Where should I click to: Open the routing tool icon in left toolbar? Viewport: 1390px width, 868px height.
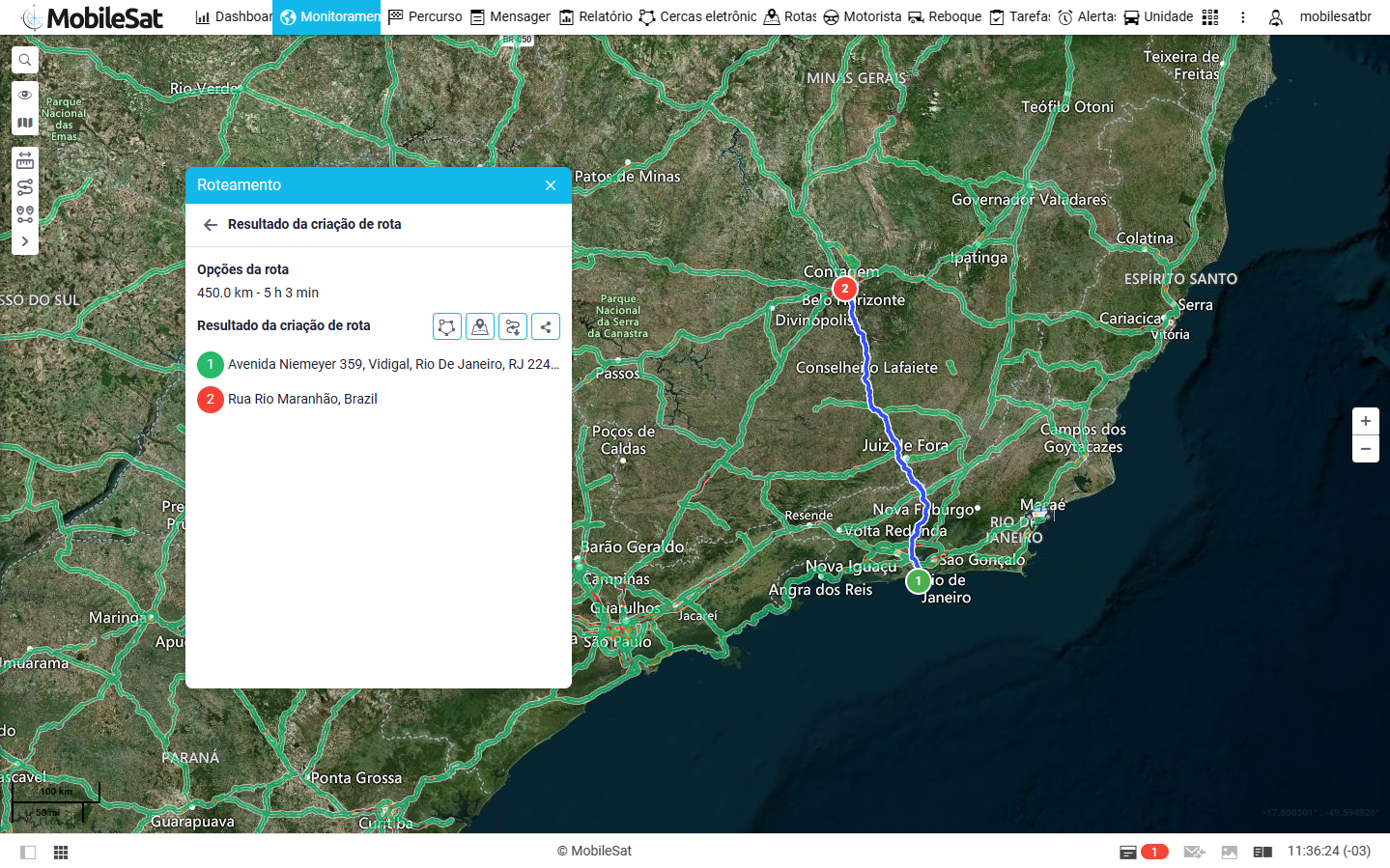click(x=25, y=187)
